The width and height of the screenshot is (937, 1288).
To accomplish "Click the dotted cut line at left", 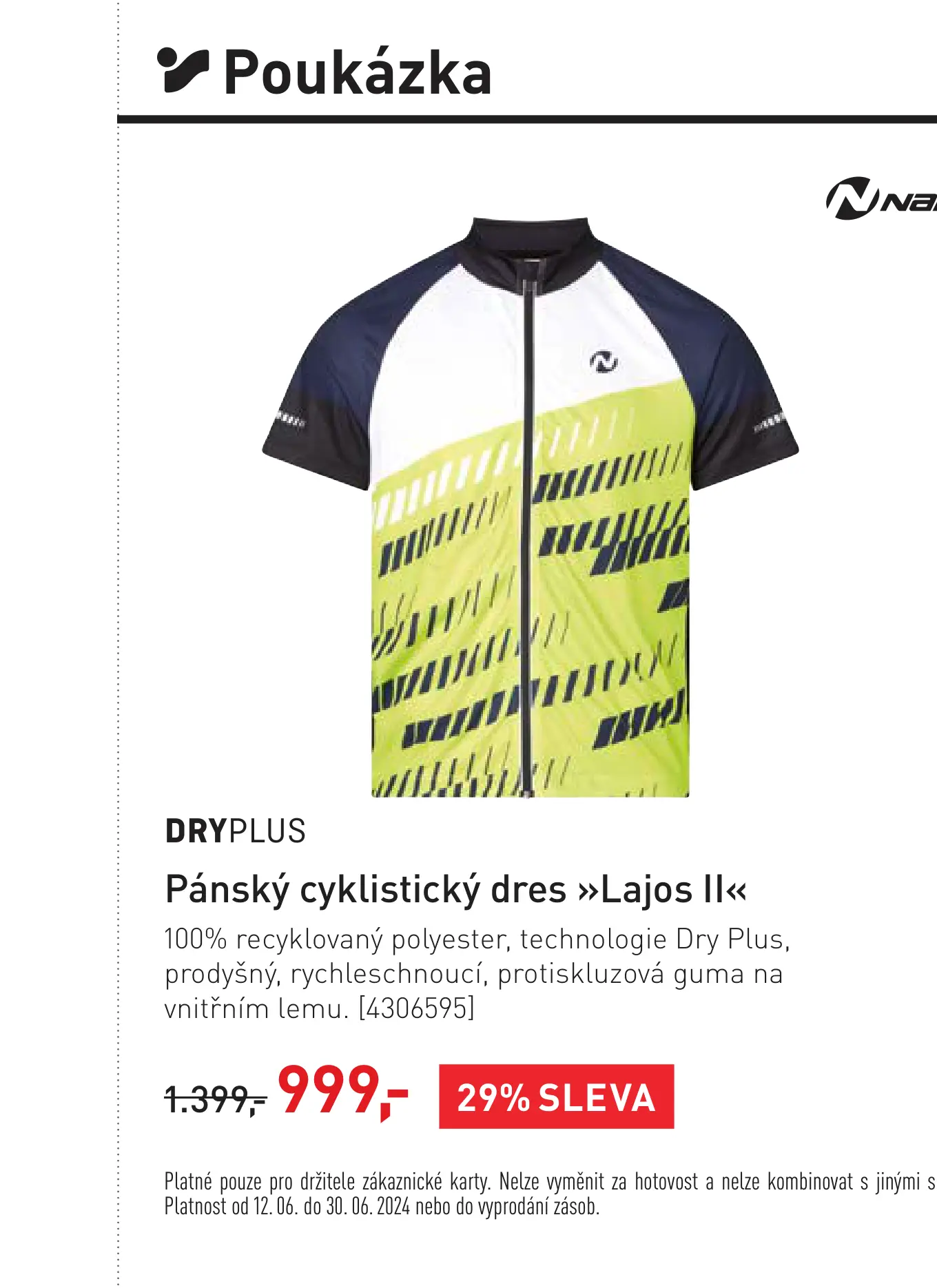I will [x=118, y=644].
